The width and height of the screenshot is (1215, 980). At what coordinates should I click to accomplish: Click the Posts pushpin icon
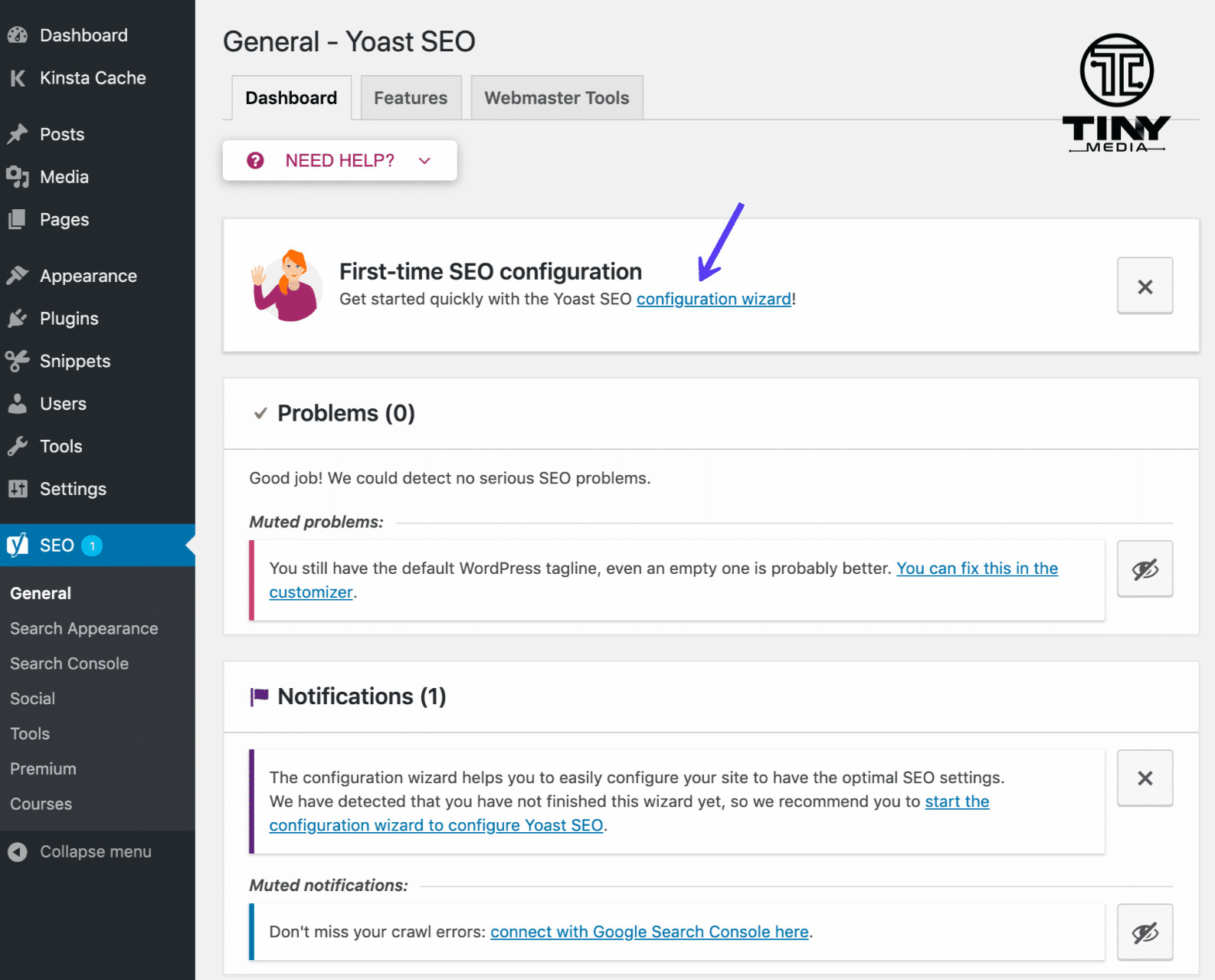point(18,134)
